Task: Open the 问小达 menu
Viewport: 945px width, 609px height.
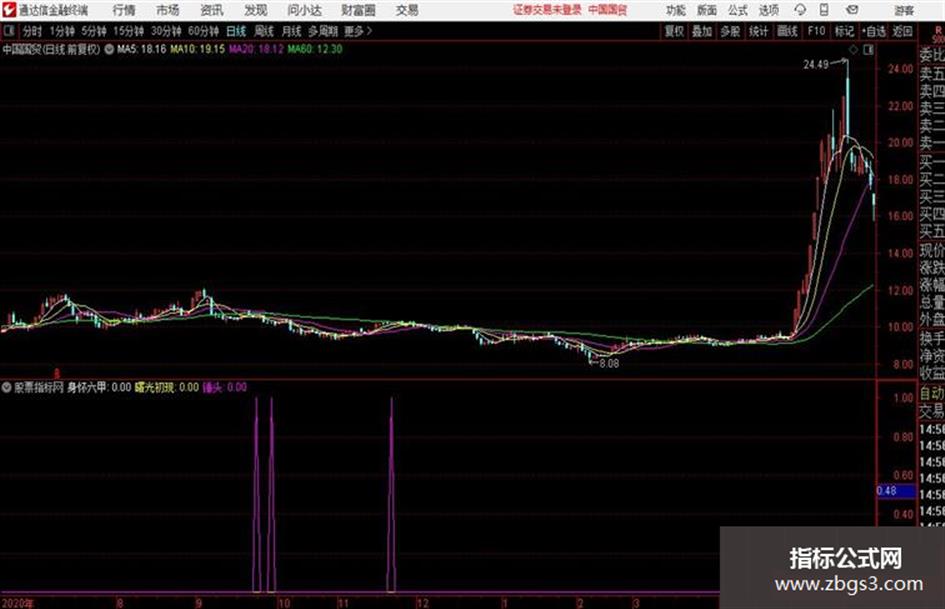Action: click(x=304, y=10)
